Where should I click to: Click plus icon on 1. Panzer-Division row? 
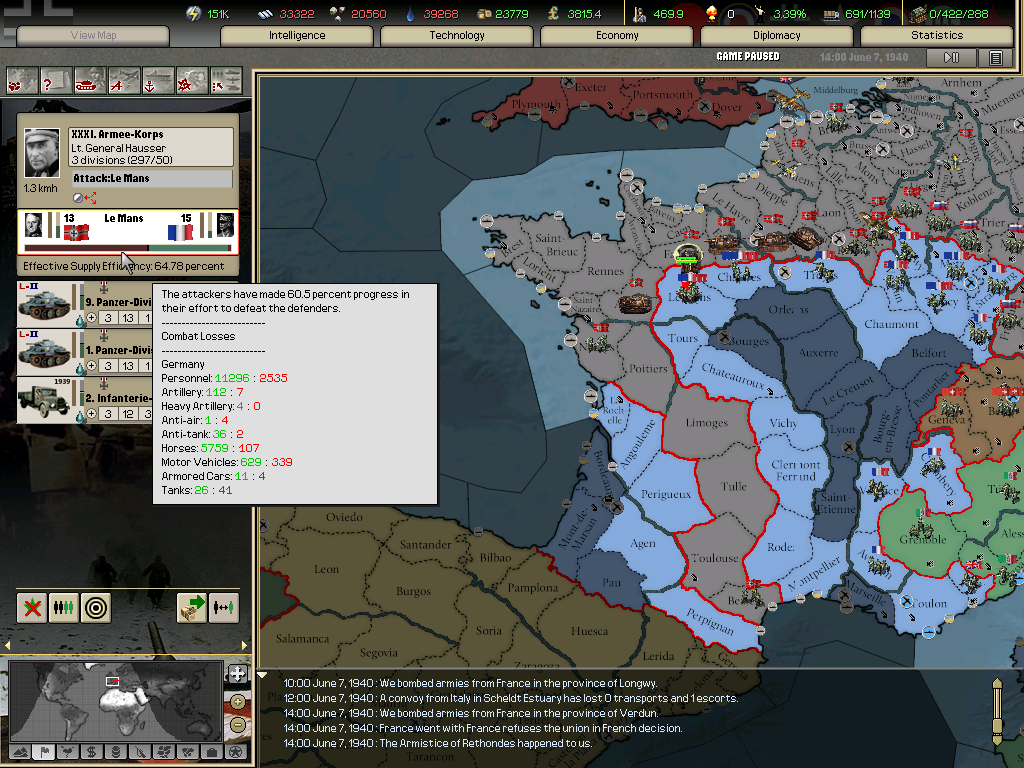[x=91, y=366]
